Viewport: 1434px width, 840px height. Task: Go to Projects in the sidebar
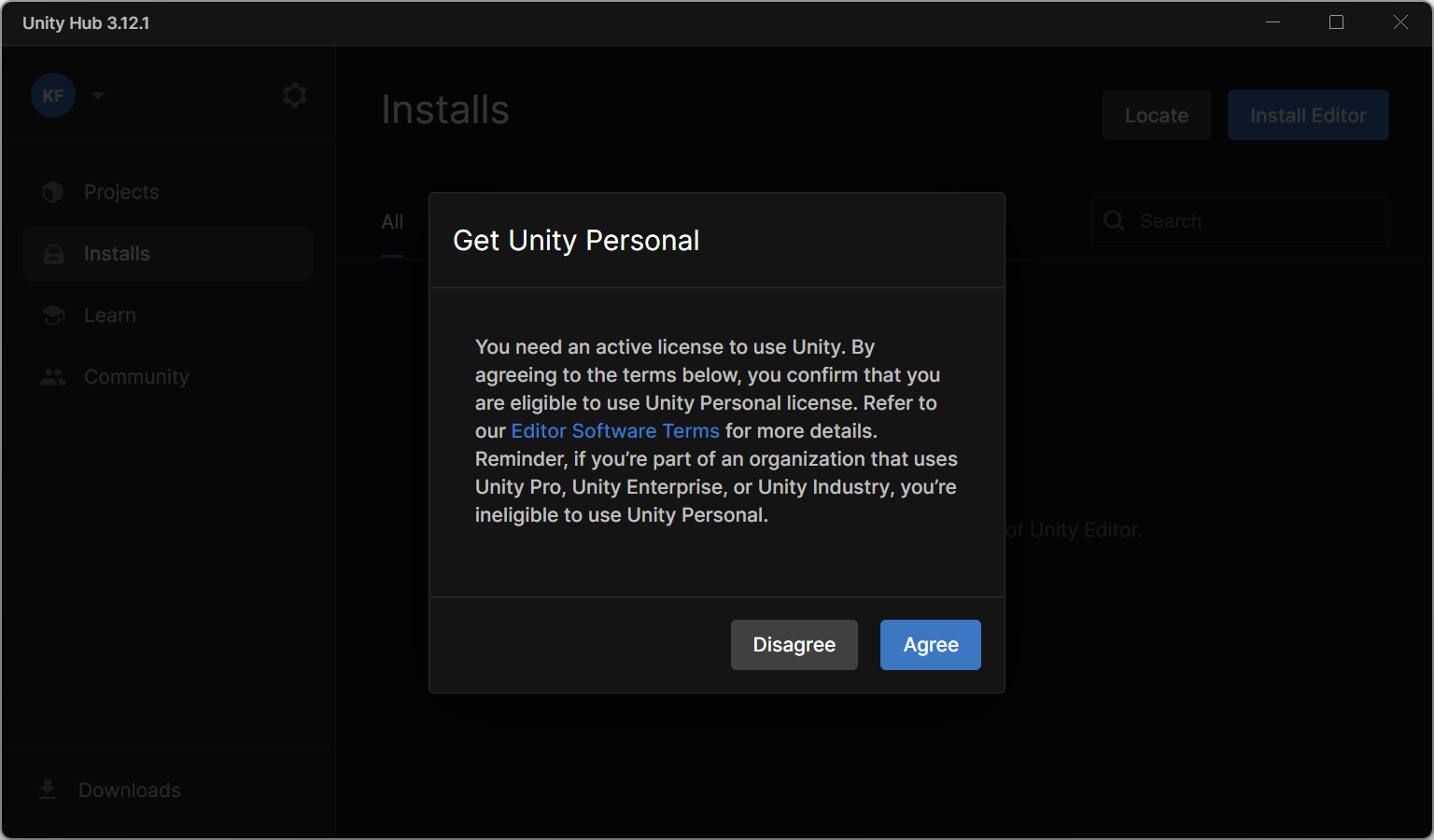point(167,192)
